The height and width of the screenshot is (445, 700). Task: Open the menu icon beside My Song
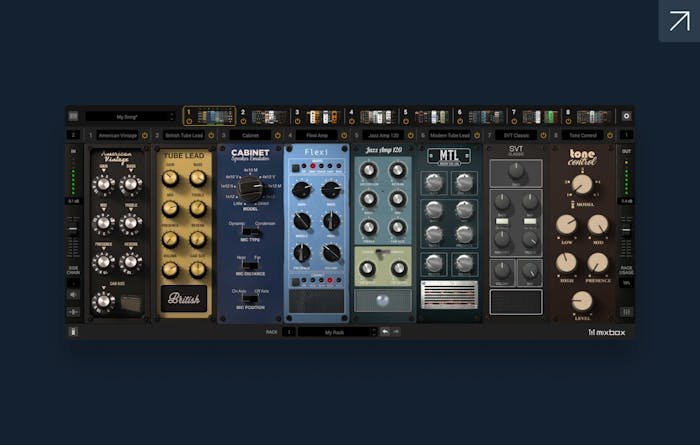click(x=73, y=116)
